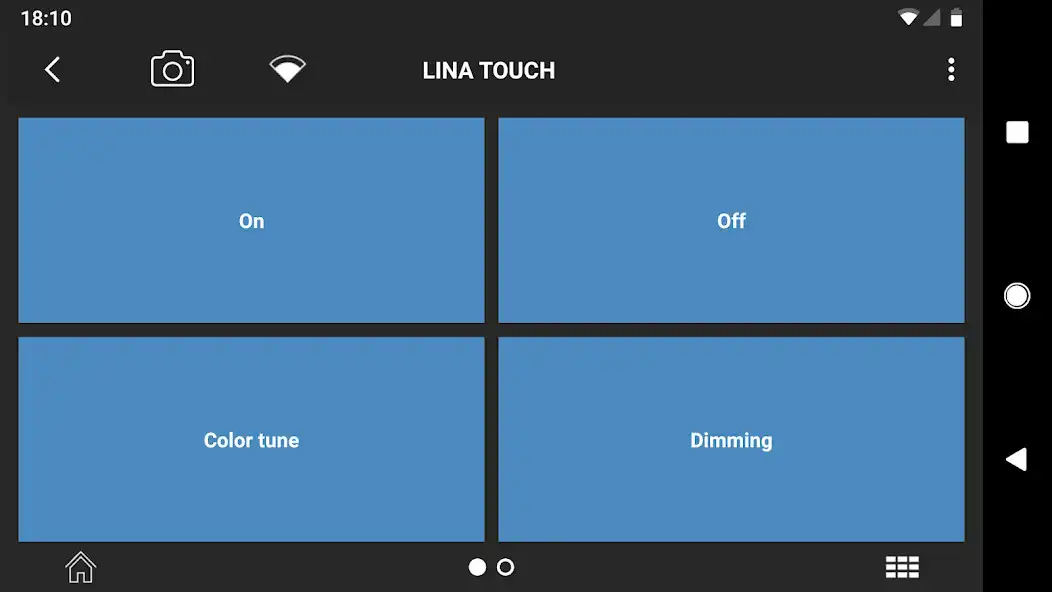The height and width of the screenshot is (592, 1052).
Task: Tap the Wi-Fi status icon in status bar
Action: [x=909, y=16]
